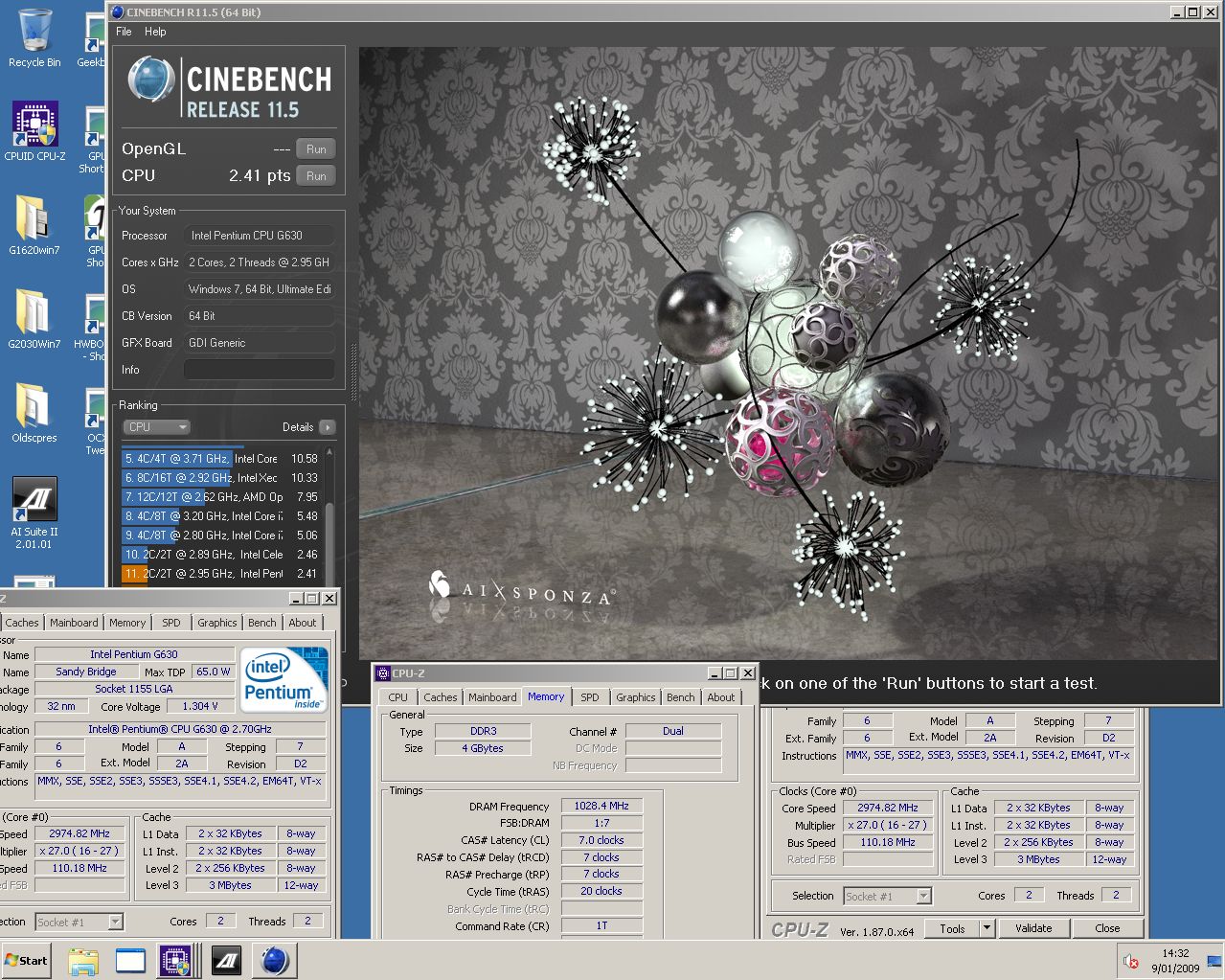Open the Recycle Bin desktop icon
1225x980 pixels.
[x=34, y=38]
